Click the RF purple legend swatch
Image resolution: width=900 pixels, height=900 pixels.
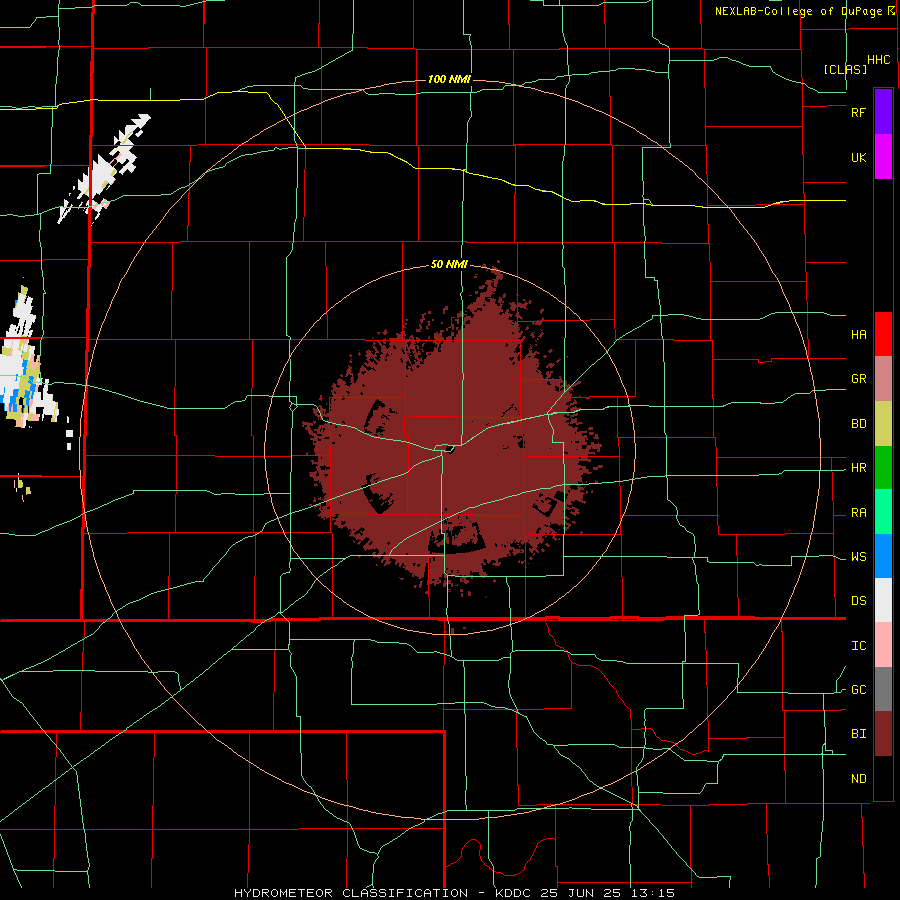click(883, 112)
